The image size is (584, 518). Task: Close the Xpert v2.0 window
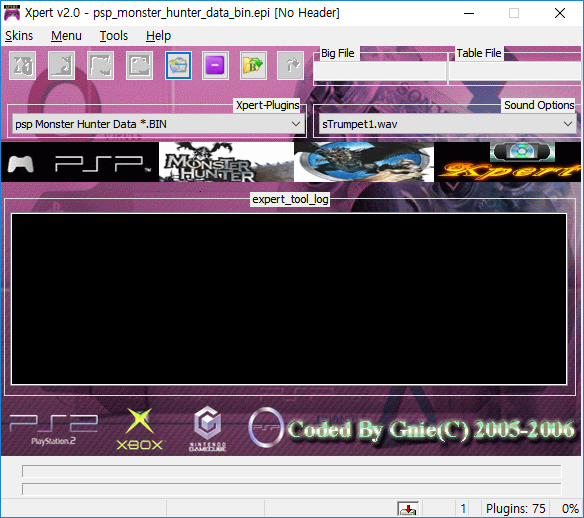560,13
